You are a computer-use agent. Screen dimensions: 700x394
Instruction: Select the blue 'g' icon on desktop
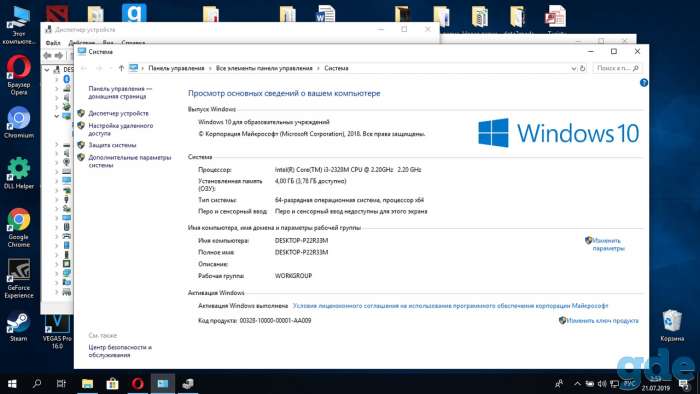pyautogui.click(x=134, y=13)
